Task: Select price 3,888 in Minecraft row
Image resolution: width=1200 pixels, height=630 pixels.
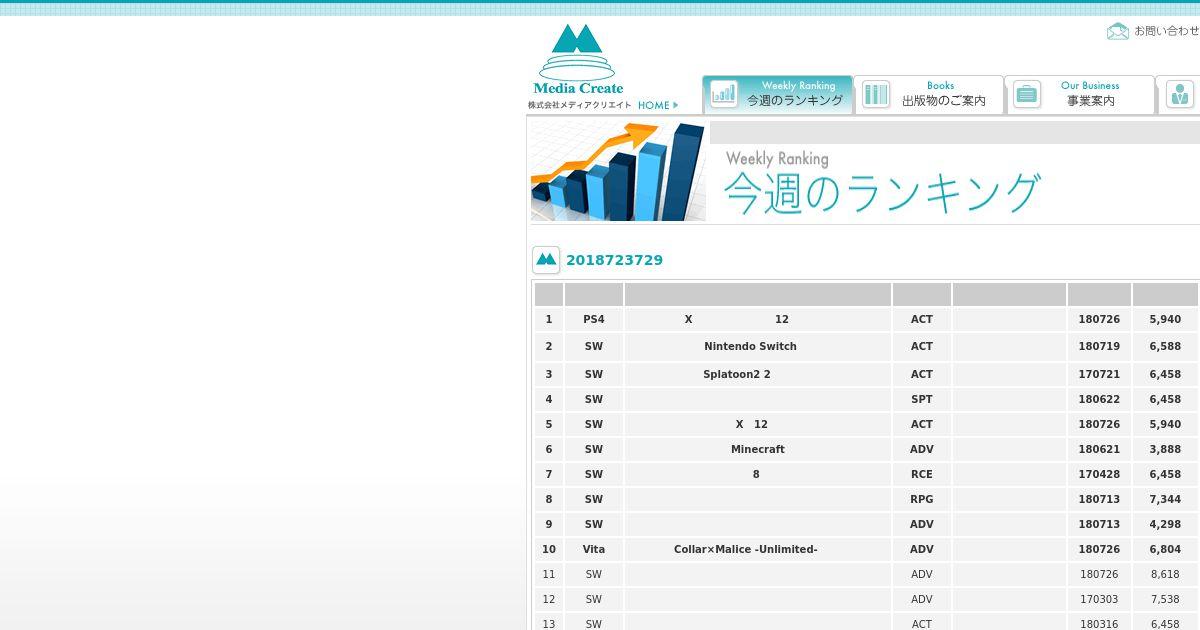Action: pos(1166,449)
